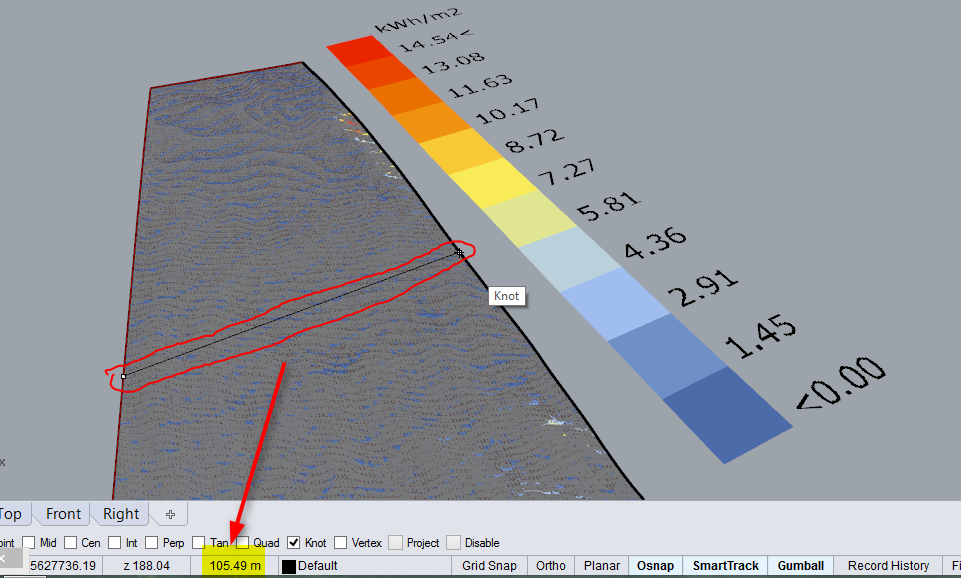This screenshot has width=961, height=578.
Task: Tick the Project osnap checkbox
Action: 395,542
